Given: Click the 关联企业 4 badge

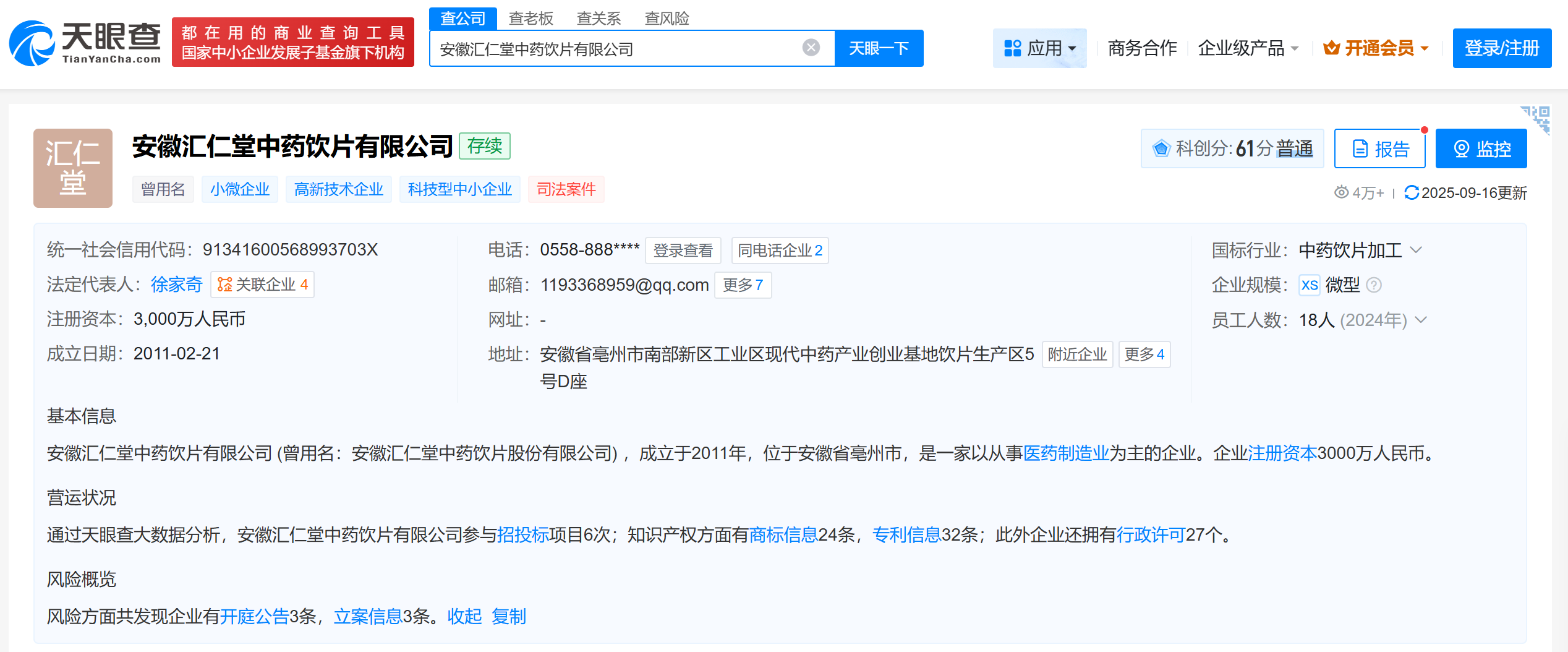Looking at the screenshot, I should tap(262, 285).
